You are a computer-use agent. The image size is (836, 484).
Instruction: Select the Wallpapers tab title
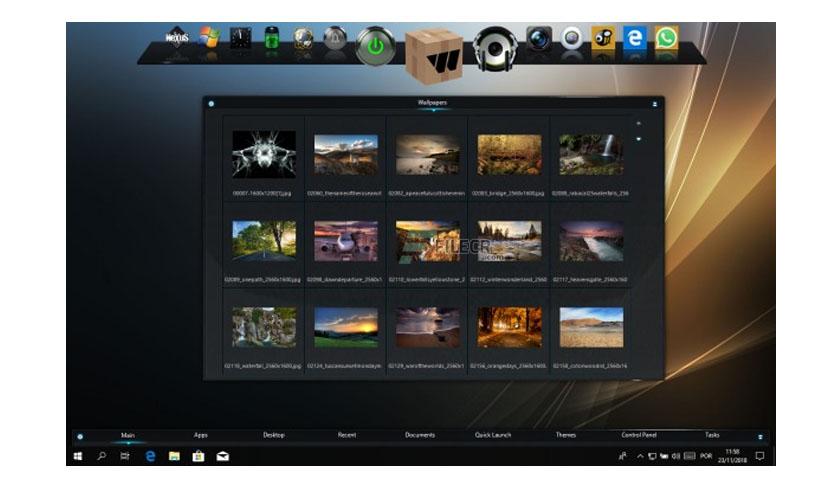(432, 102)
